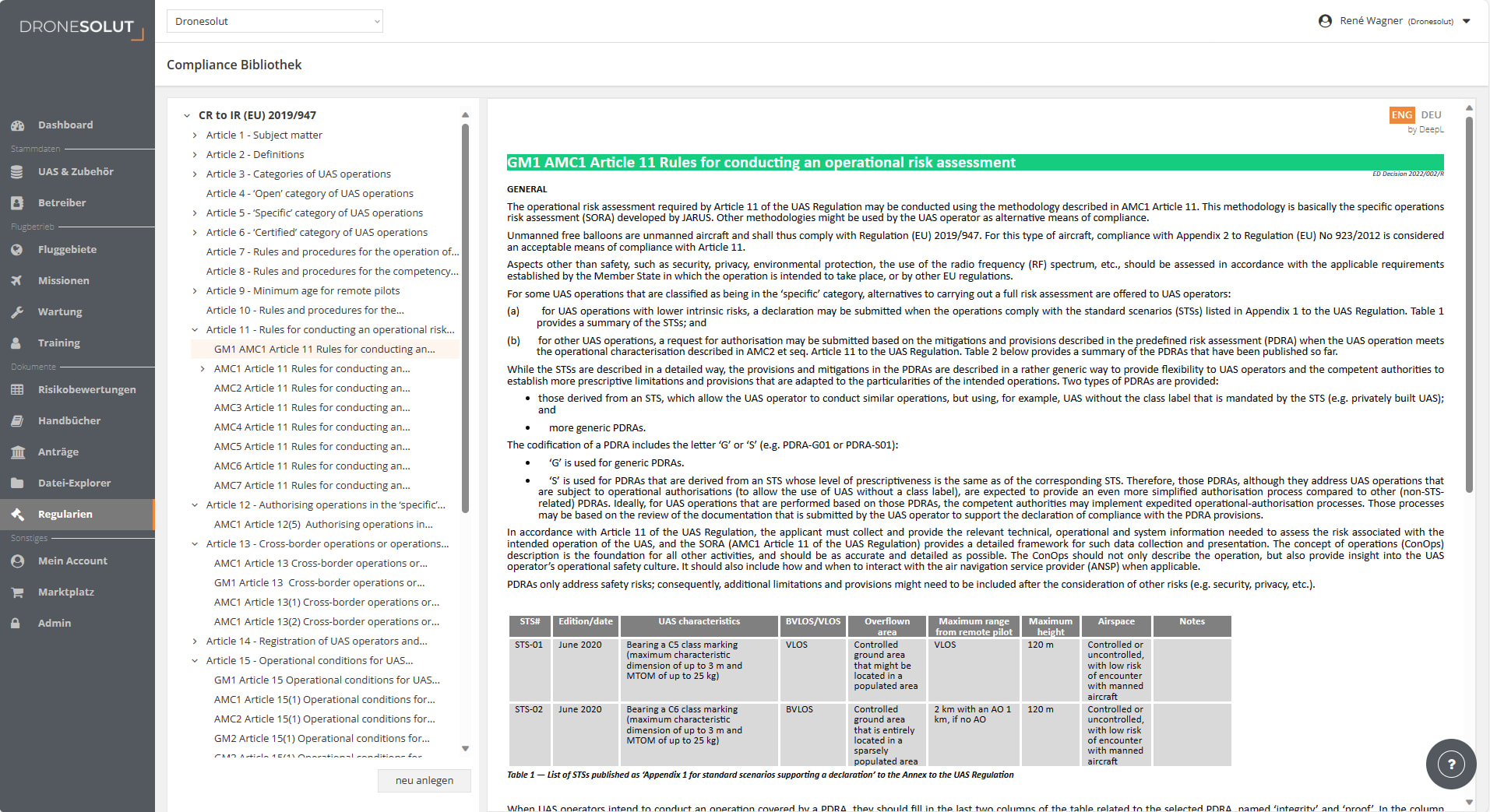This screenshot has width=1490, height=812.
Task: Click the Marktplatz shopping cart icon
Action: [x=17, y=592]
